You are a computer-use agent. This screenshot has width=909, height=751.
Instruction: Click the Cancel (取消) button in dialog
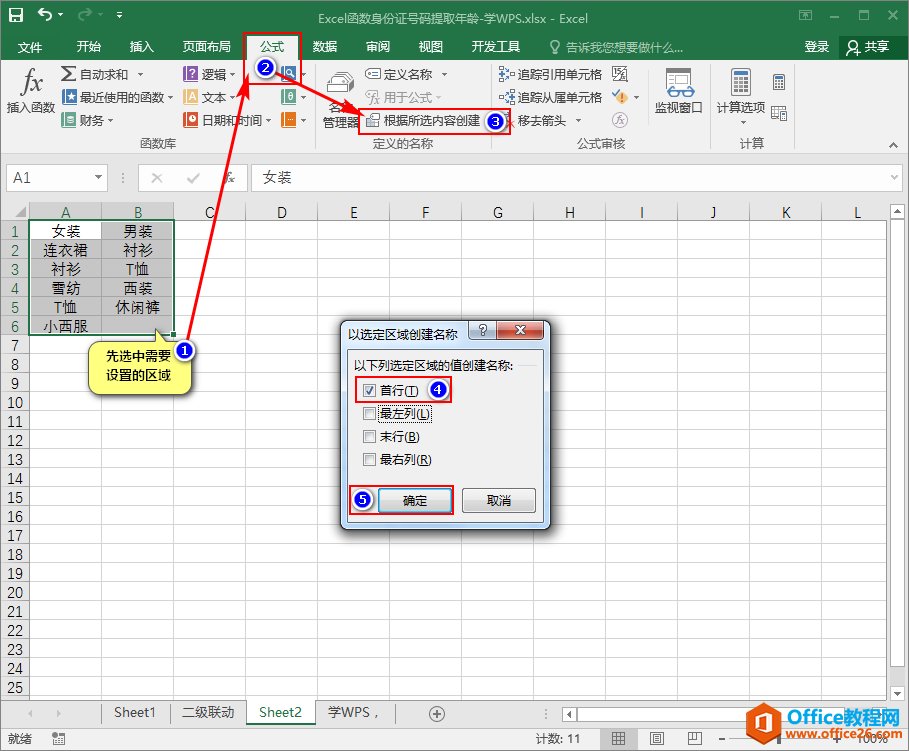pyautogui.click(x=499, y=501)
